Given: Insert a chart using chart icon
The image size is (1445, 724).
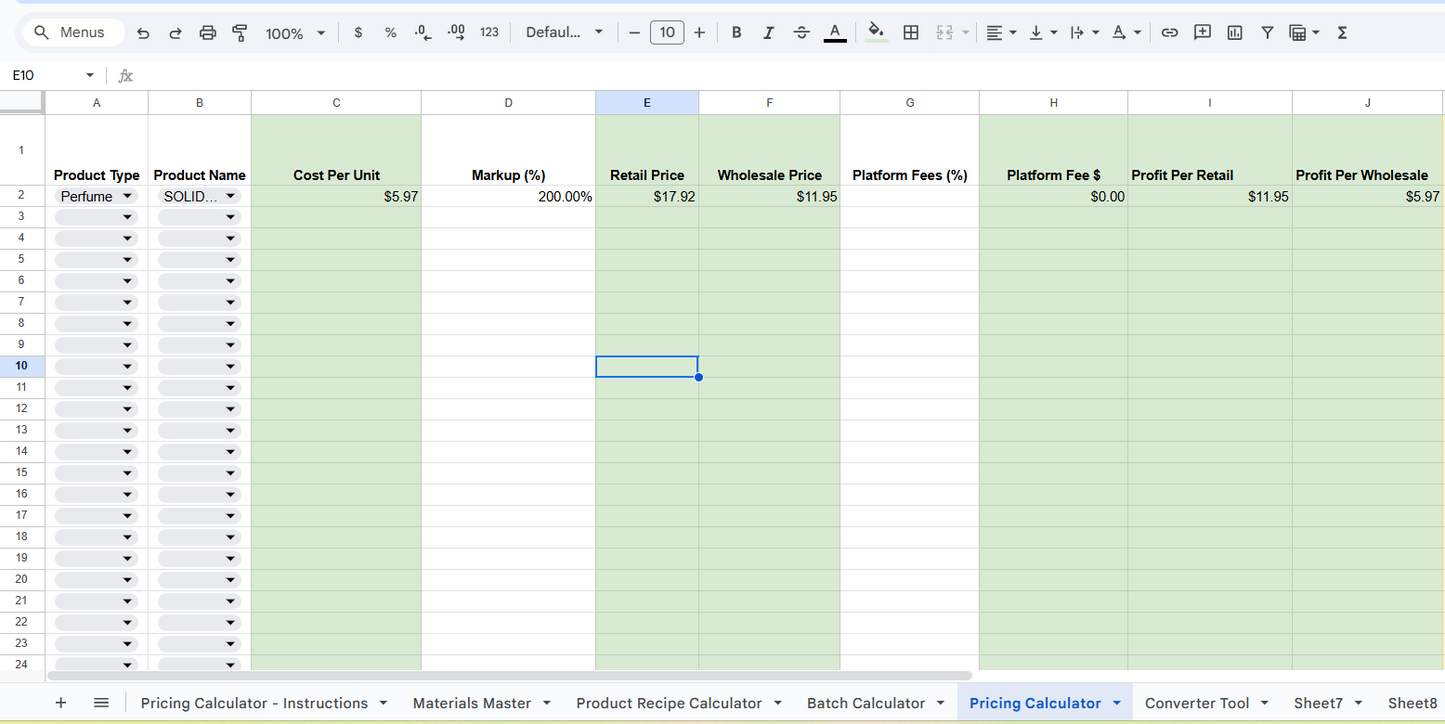Looking at the screenshot, I should tap(1235, 33).
